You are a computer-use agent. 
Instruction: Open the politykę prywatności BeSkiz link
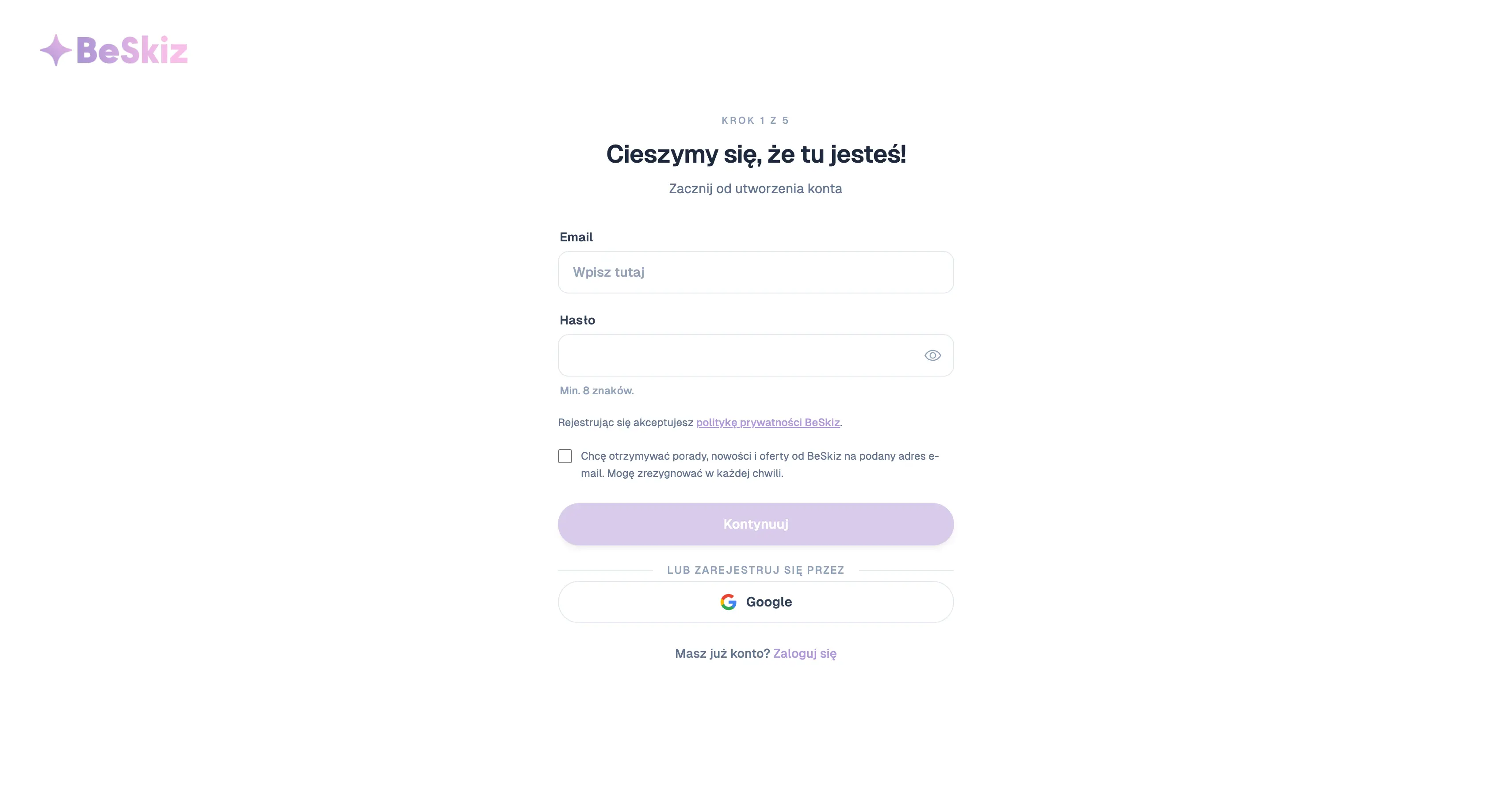coord(767,422)
